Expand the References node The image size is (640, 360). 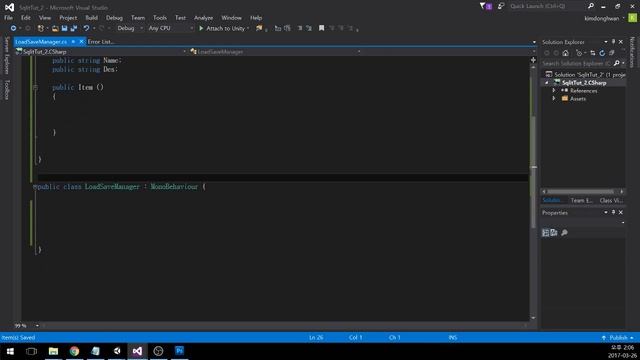pos(554,91)
